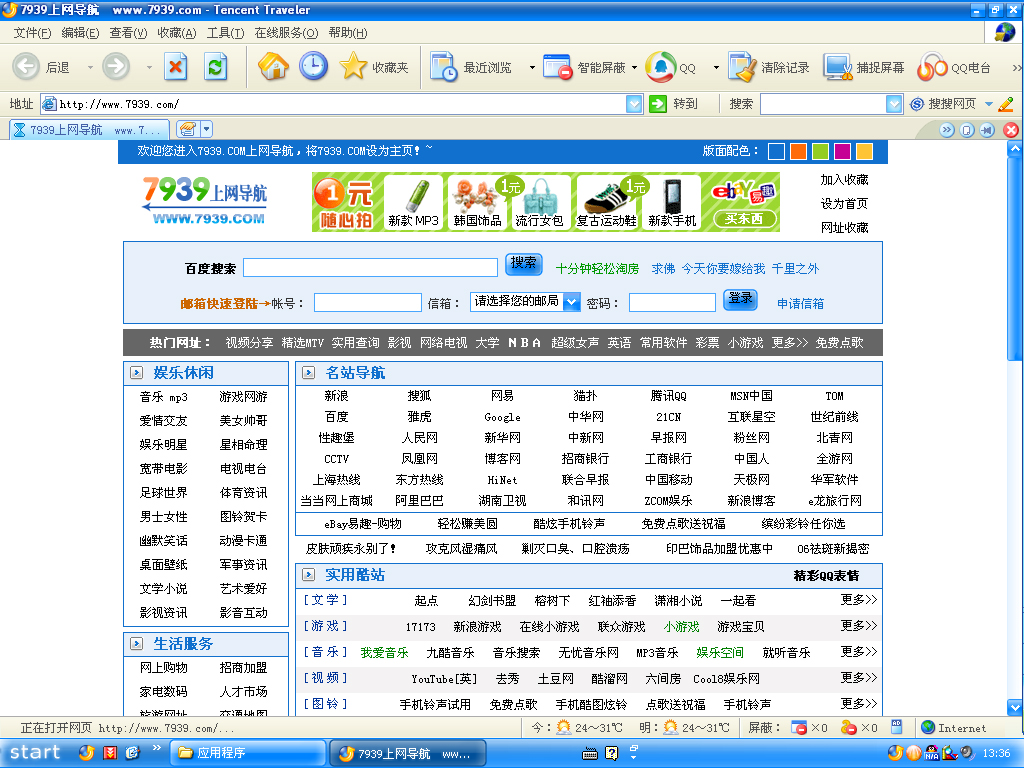Click the Refresh page icon
The height and width of the screenshot is (768, 1024).
click(x=215, y=67)
